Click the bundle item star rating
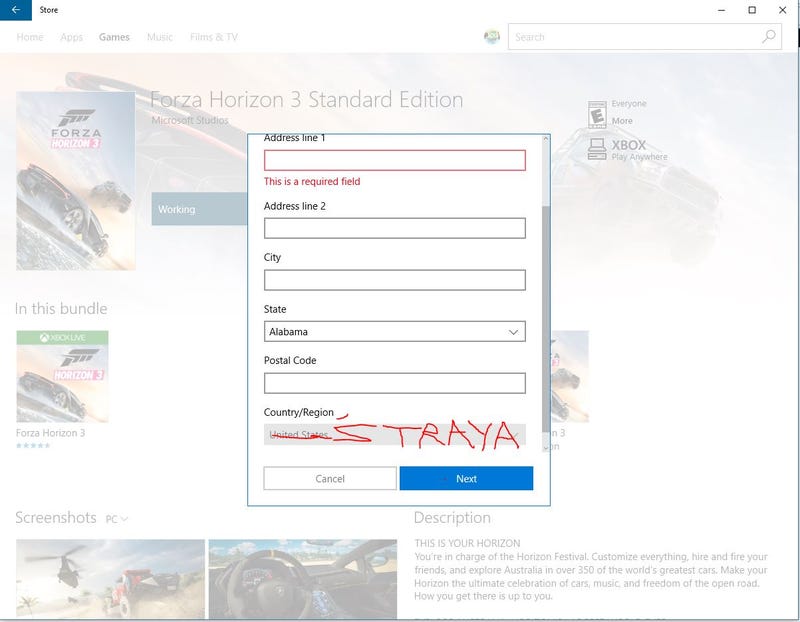This screenshot has height=622, width=800. (33, 445)
